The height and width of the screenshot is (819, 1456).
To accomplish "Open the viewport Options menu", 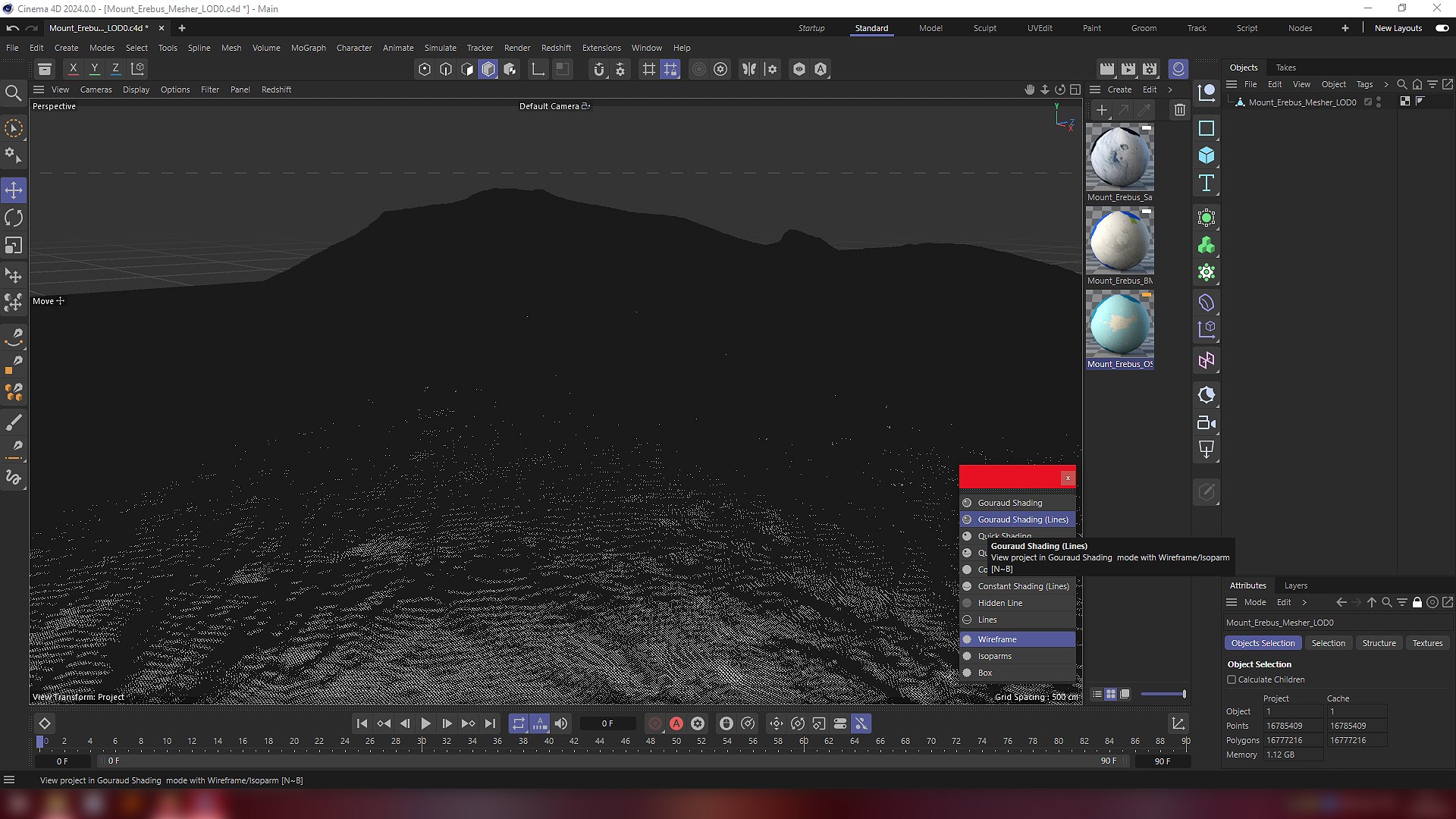I will click(x=175, y=89).
